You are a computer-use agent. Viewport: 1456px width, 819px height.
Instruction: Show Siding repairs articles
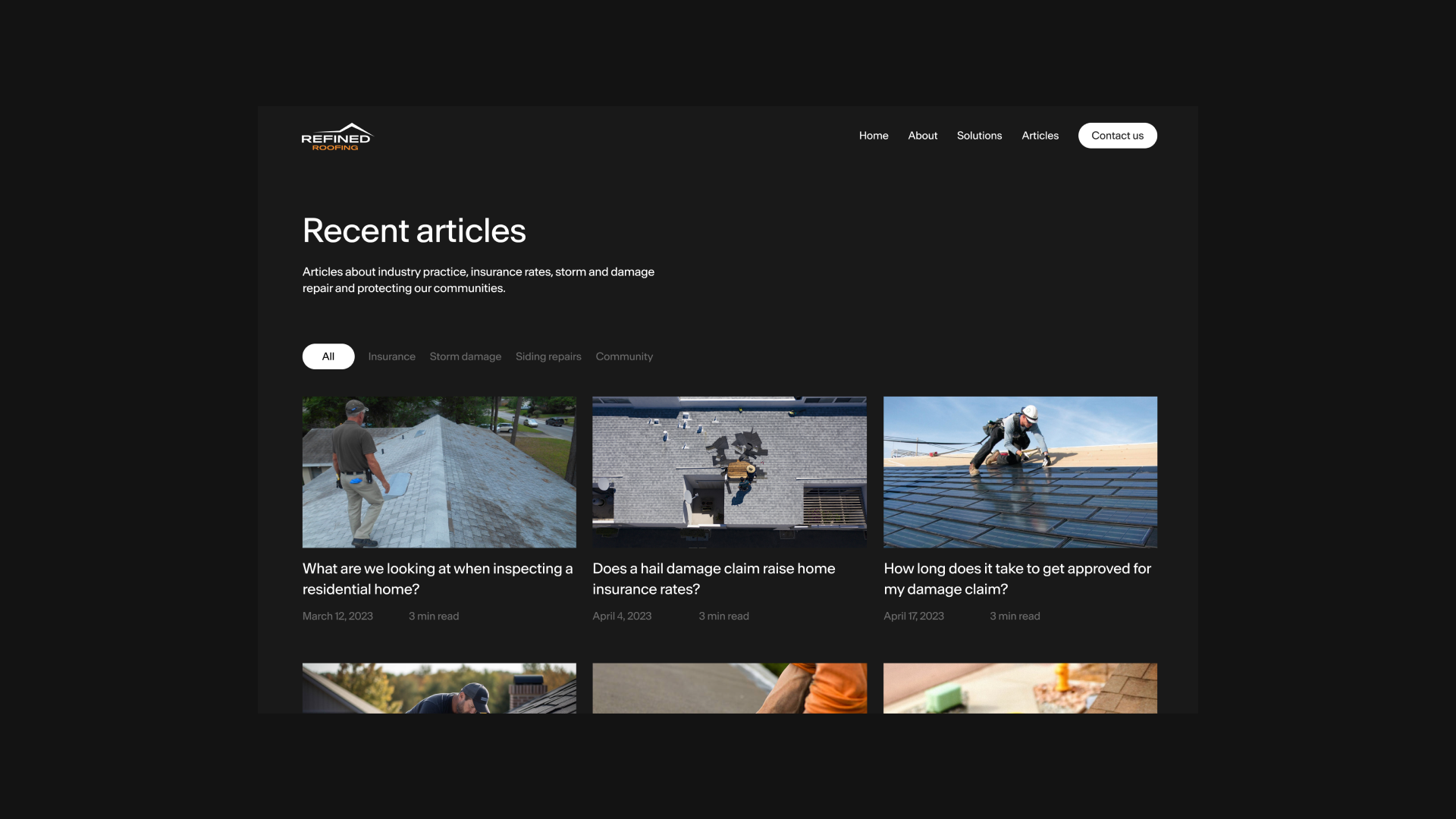pos(548,356)
